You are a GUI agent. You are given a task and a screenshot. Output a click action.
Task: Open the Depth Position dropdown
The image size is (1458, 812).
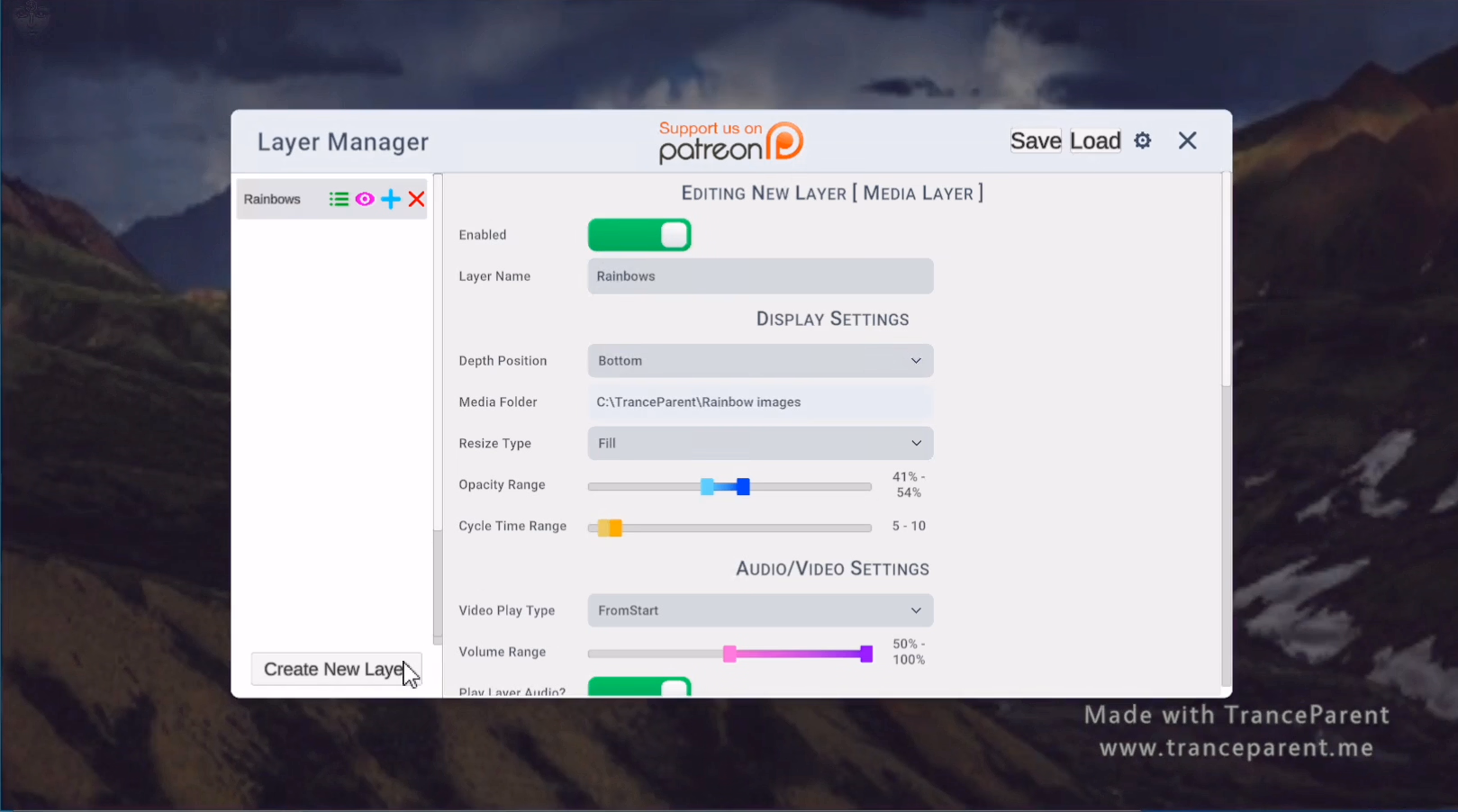coord(760,361)
